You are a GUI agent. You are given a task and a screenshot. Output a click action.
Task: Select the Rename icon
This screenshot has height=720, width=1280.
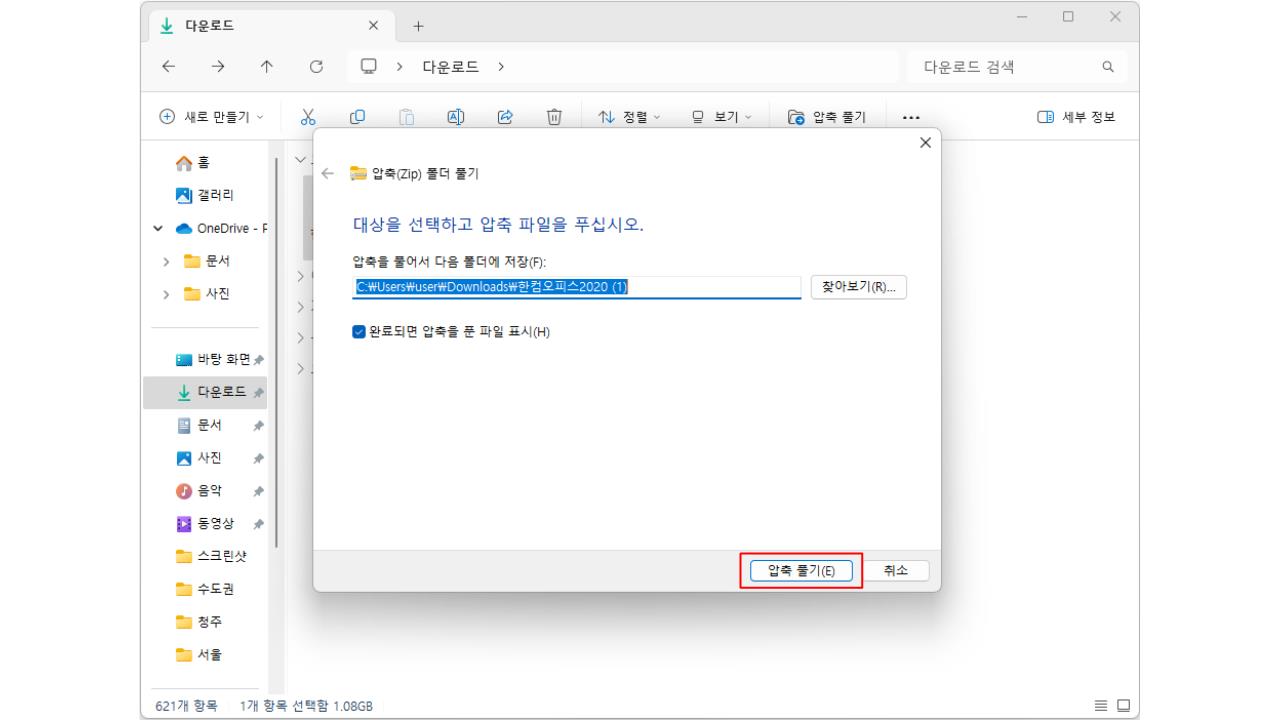pyautogui.click(x=456, y=116)
